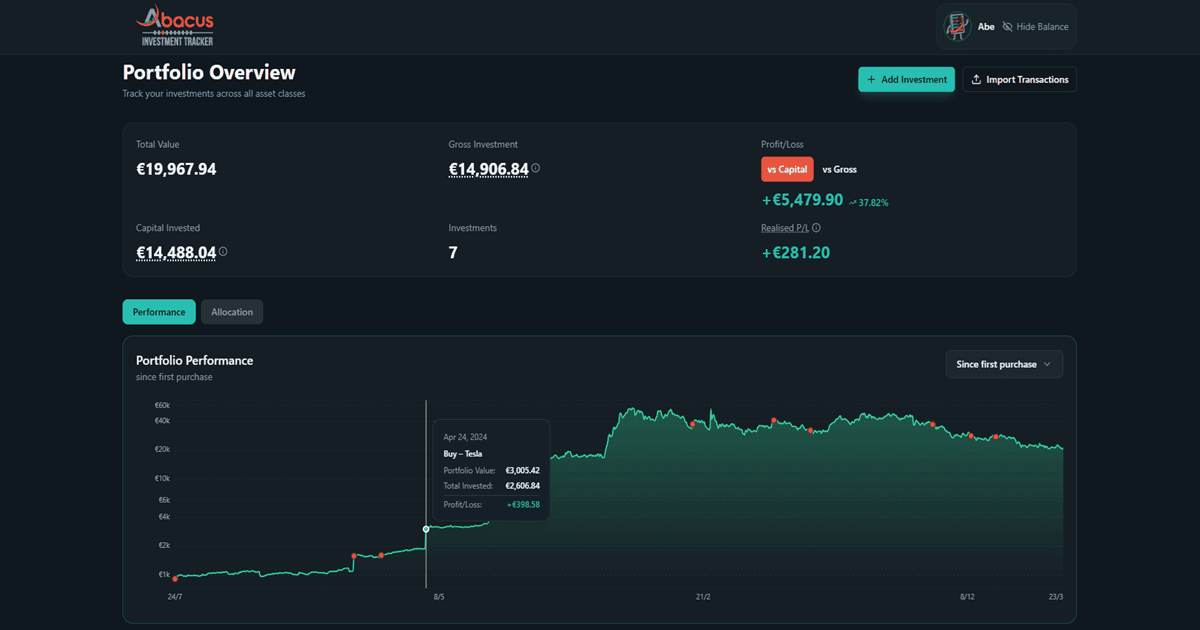The width and height of the screenshot is (1200, 630).
Task: Click the Apr 24, 2024 tooltip date
Action: [464, 437]
